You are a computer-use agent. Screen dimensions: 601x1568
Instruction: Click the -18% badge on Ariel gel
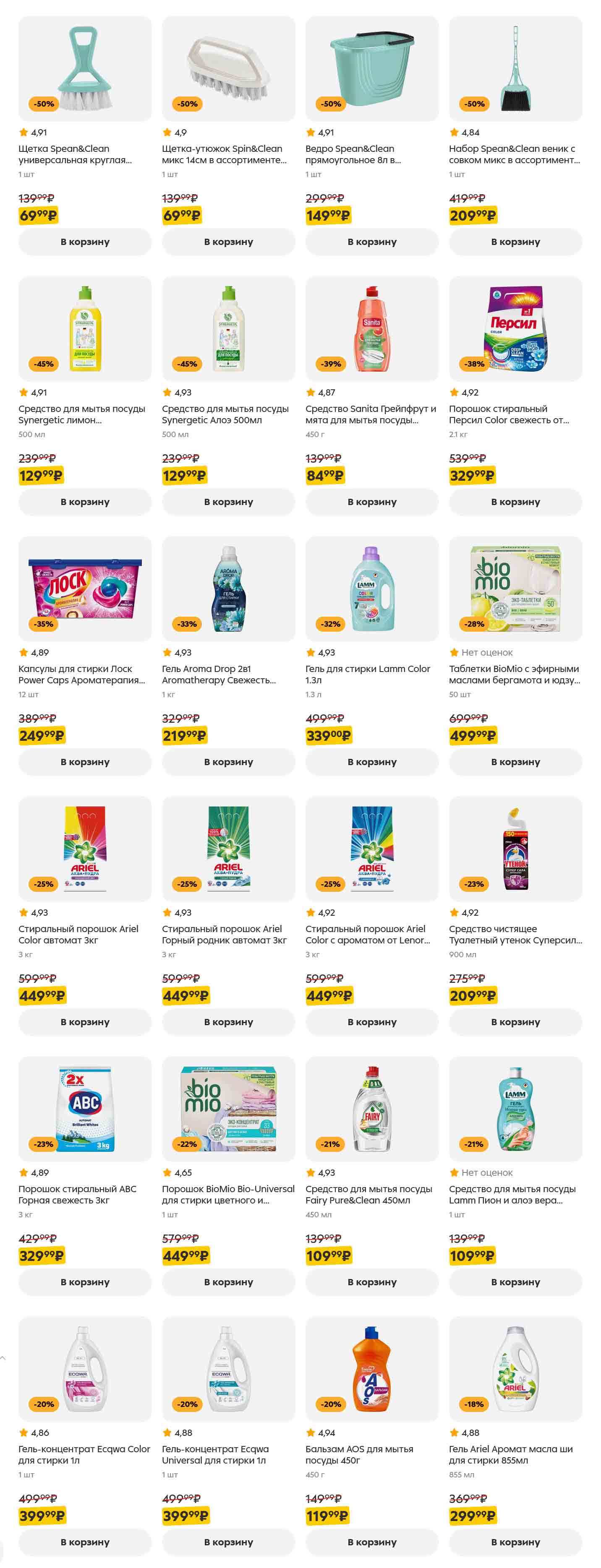click(x=475, y=1404)
